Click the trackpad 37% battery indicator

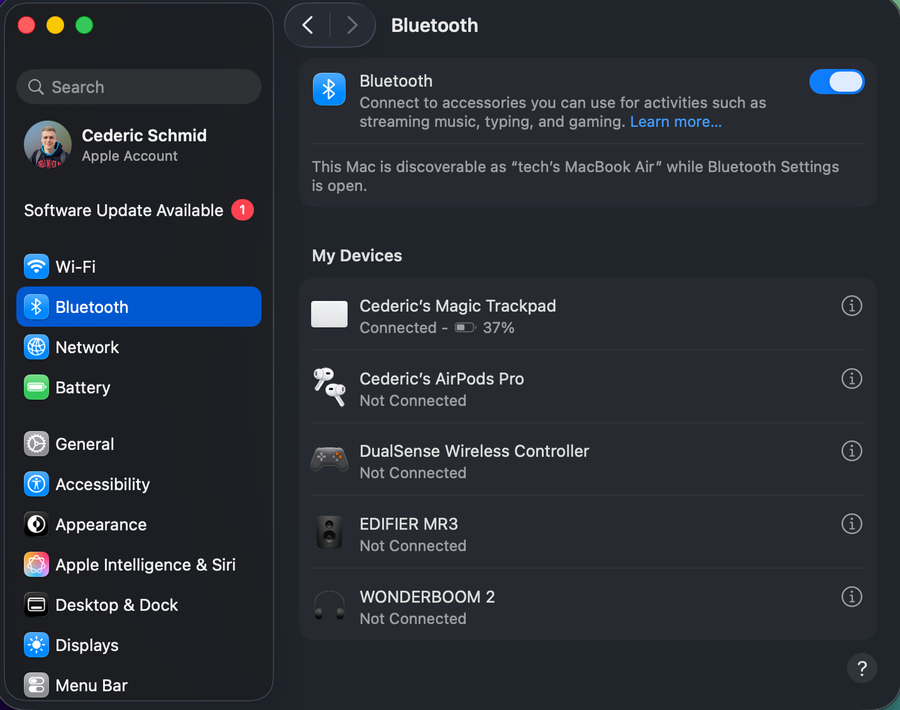[484, 328]
